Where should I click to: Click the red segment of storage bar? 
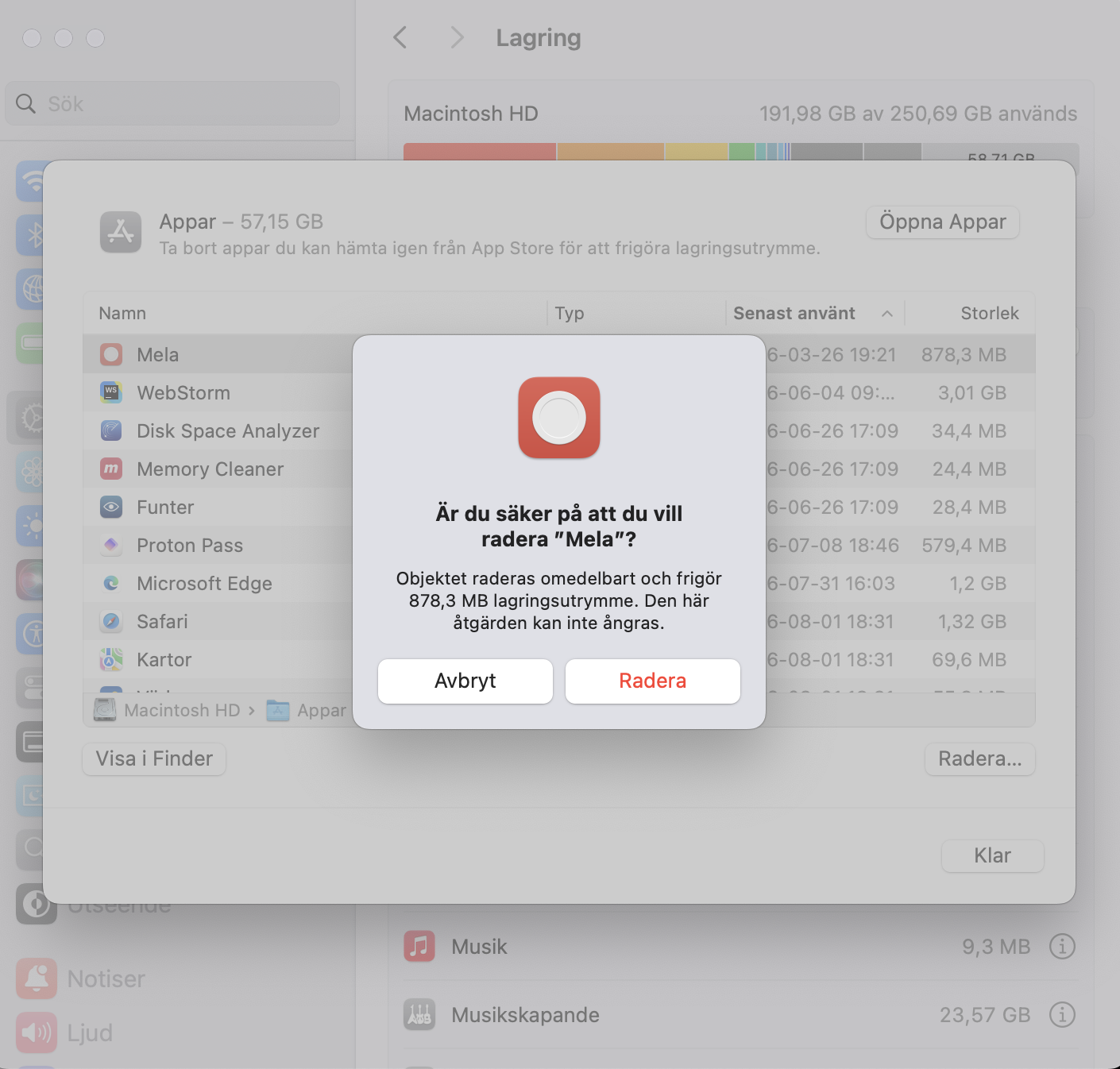(x=480, y=152)
